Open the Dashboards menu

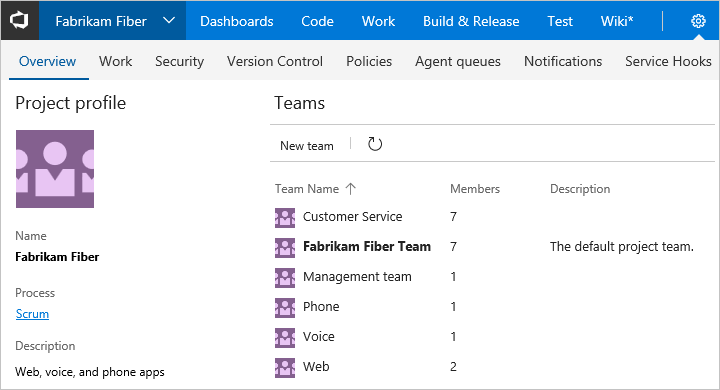pos(236,21)
